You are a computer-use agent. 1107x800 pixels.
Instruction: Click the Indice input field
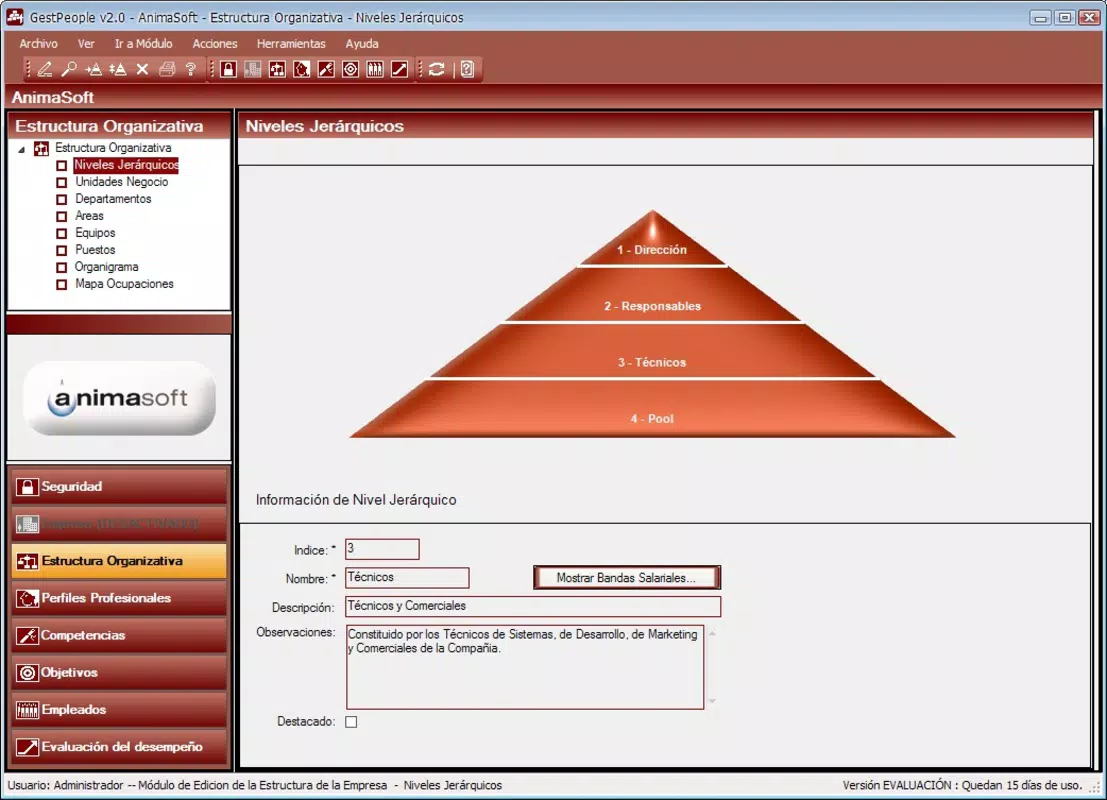pos(382,549)
